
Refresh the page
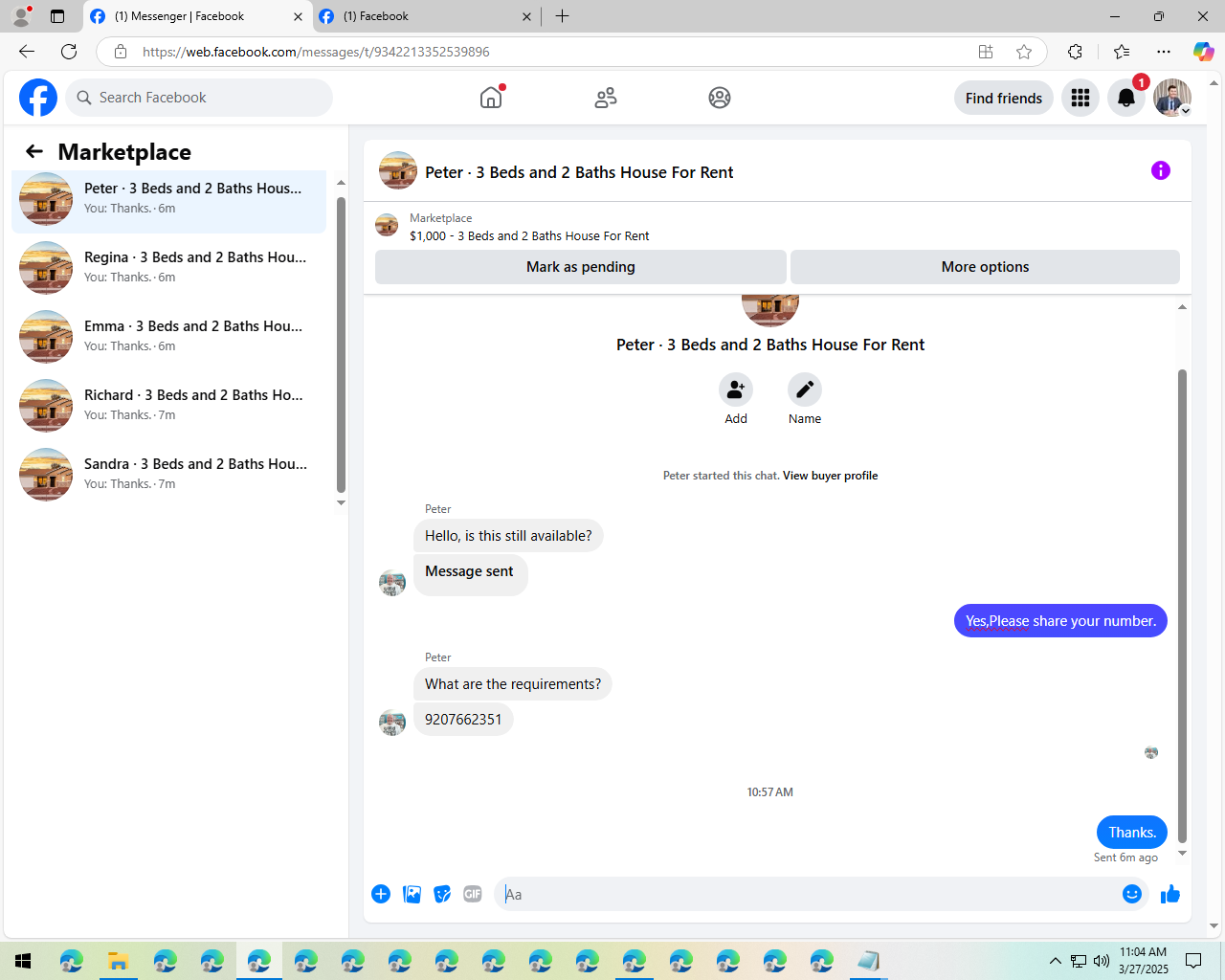(x=69, y=52)
